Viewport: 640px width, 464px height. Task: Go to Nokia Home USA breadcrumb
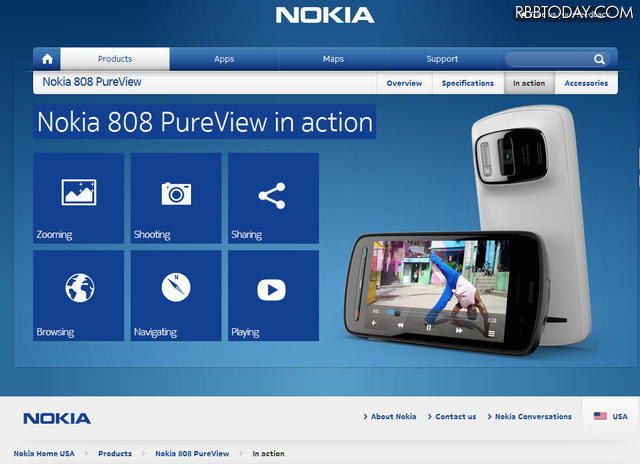pos(44,453)
